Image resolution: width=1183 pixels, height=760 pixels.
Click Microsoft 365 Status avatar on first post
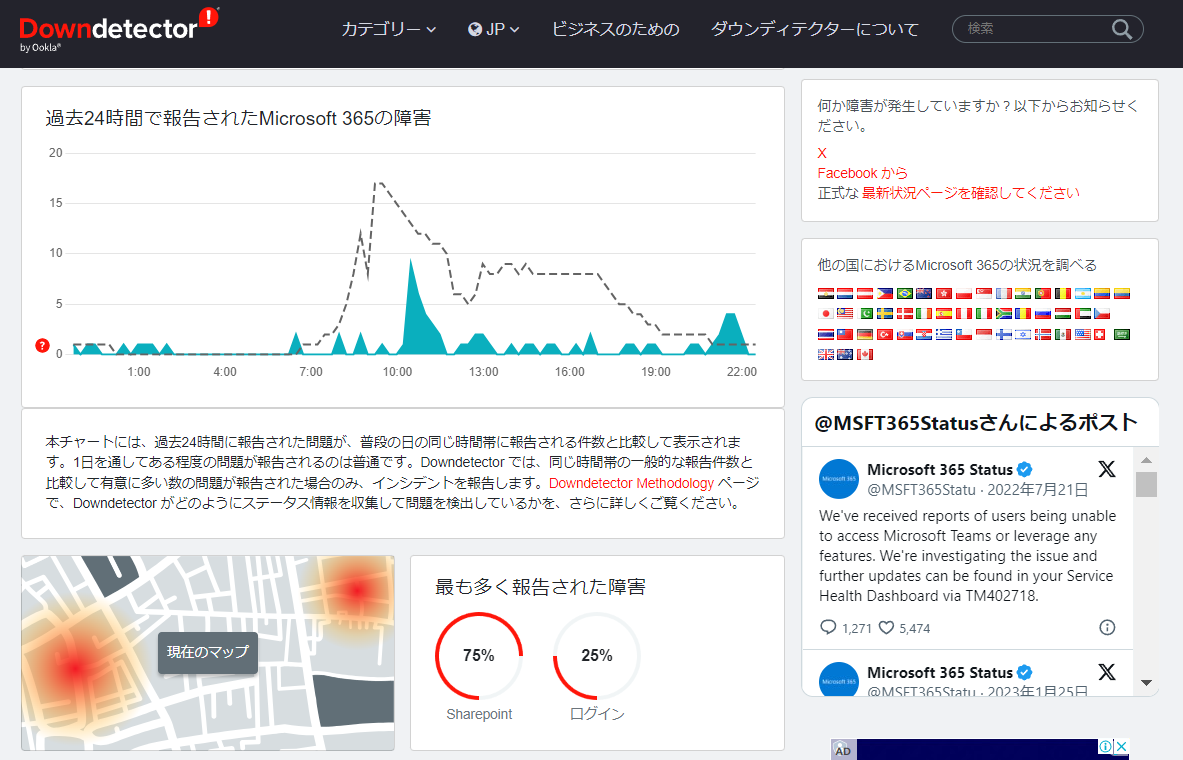click(839, 478)
